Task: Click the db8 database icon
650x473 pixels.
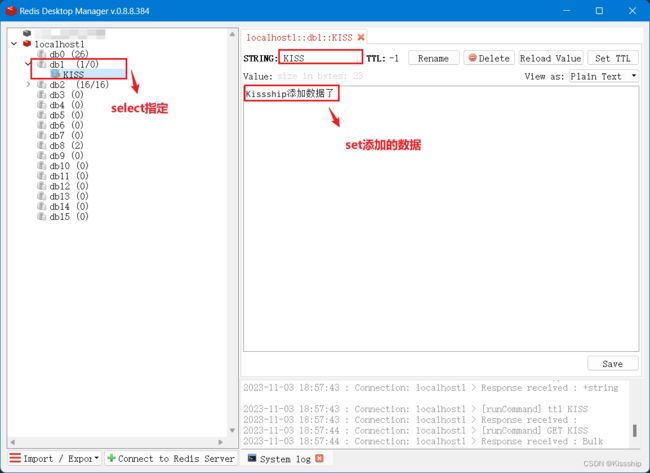Action: pos(41,146)
